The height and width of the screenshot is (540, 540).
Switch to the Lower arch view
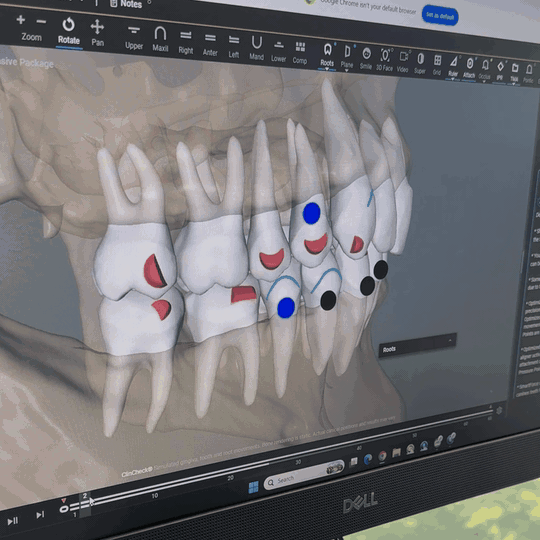(278, 52)
